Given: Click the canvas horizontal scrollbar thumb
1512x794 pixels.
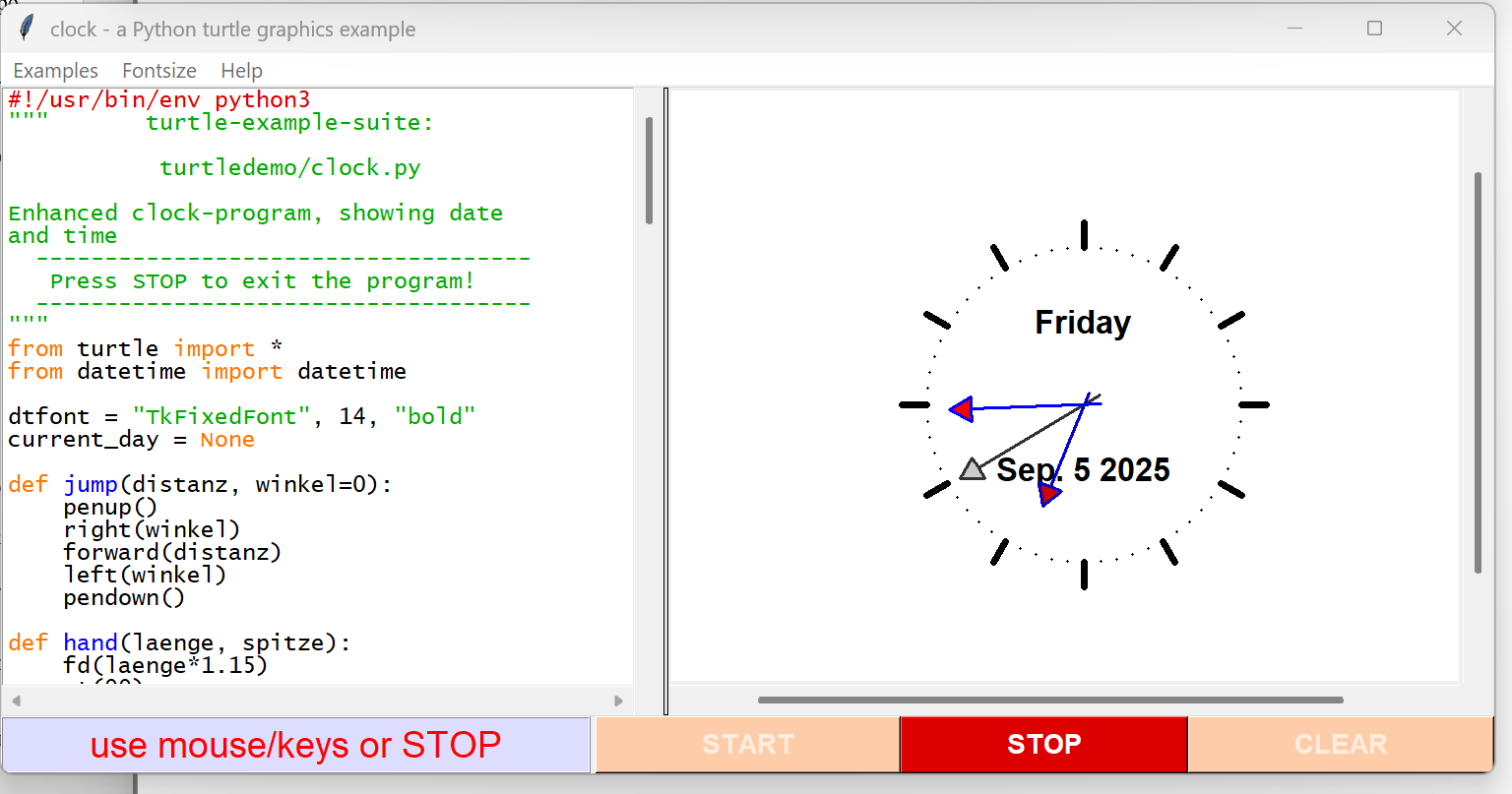Looking at the screenshot, I should 1049,701.
